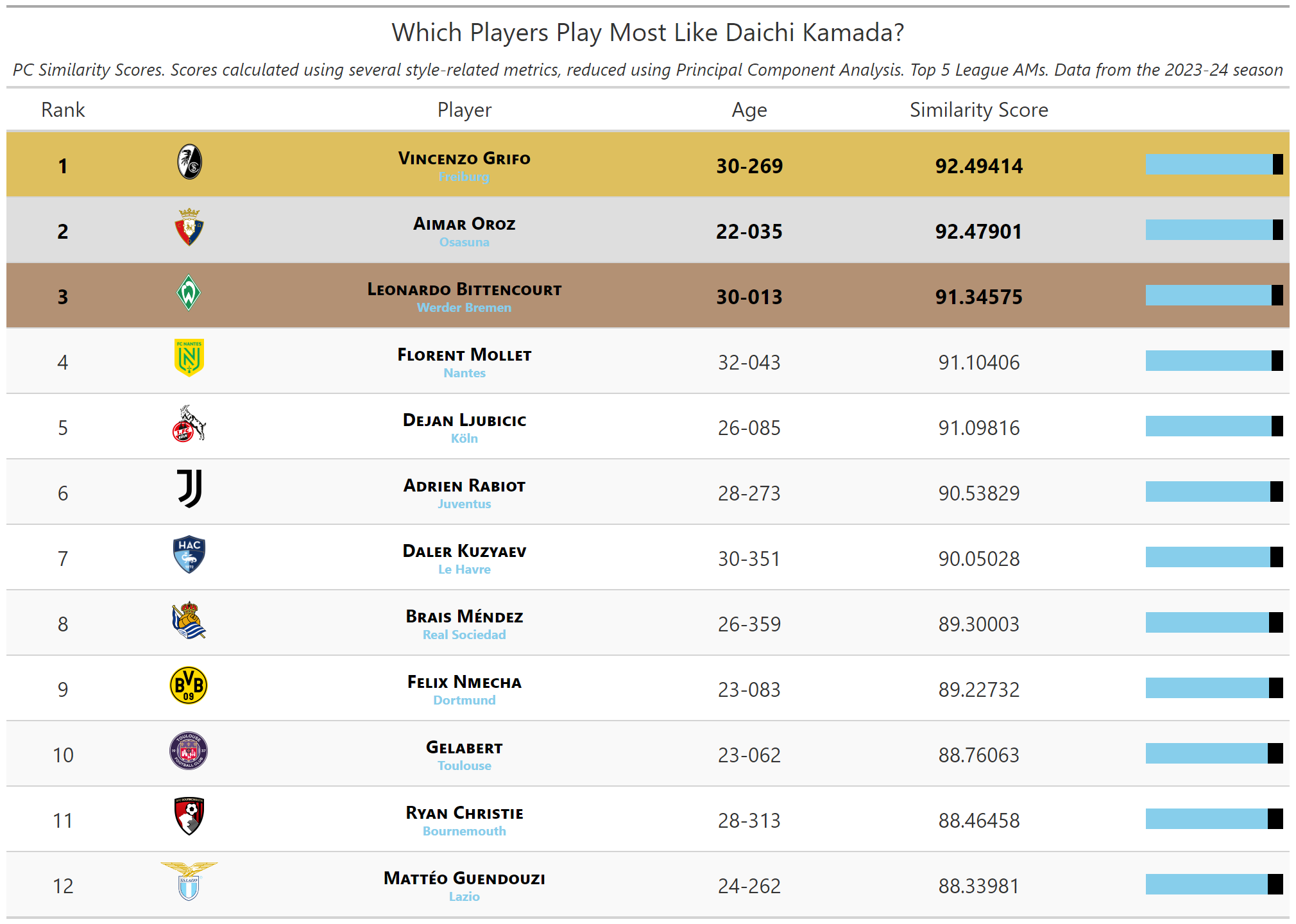Screen dimensions: 1296x924
Task: Select the Werder Bremen logo
Action: [189, 293]
